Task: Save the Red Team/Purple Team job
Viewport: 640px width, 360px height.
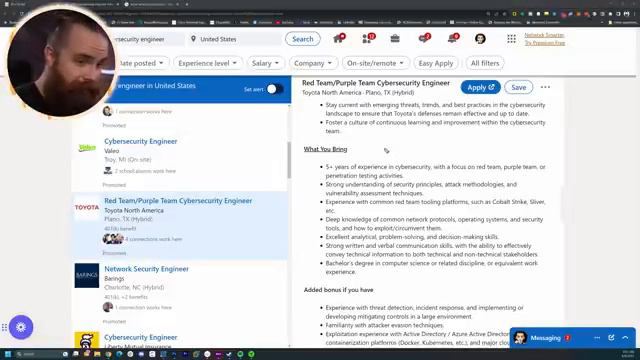Action: (x=518, y=87)
